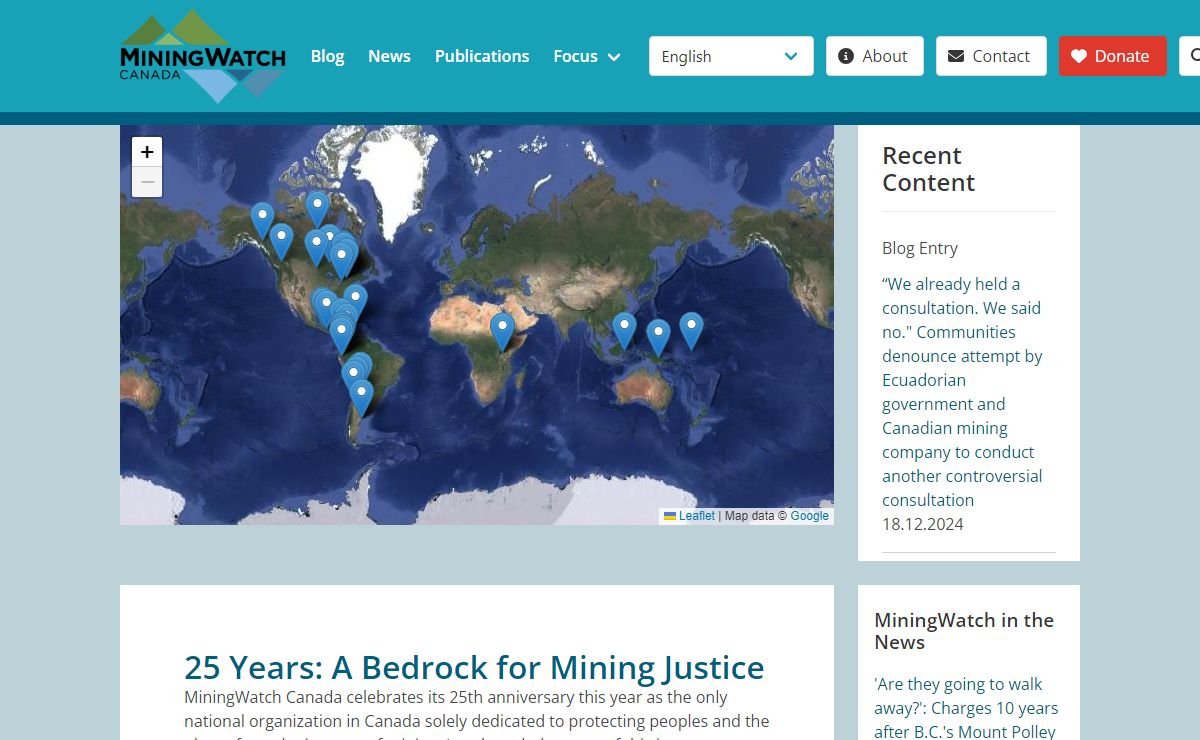
Task: Zoom in the map with plus
Action: 147,152
